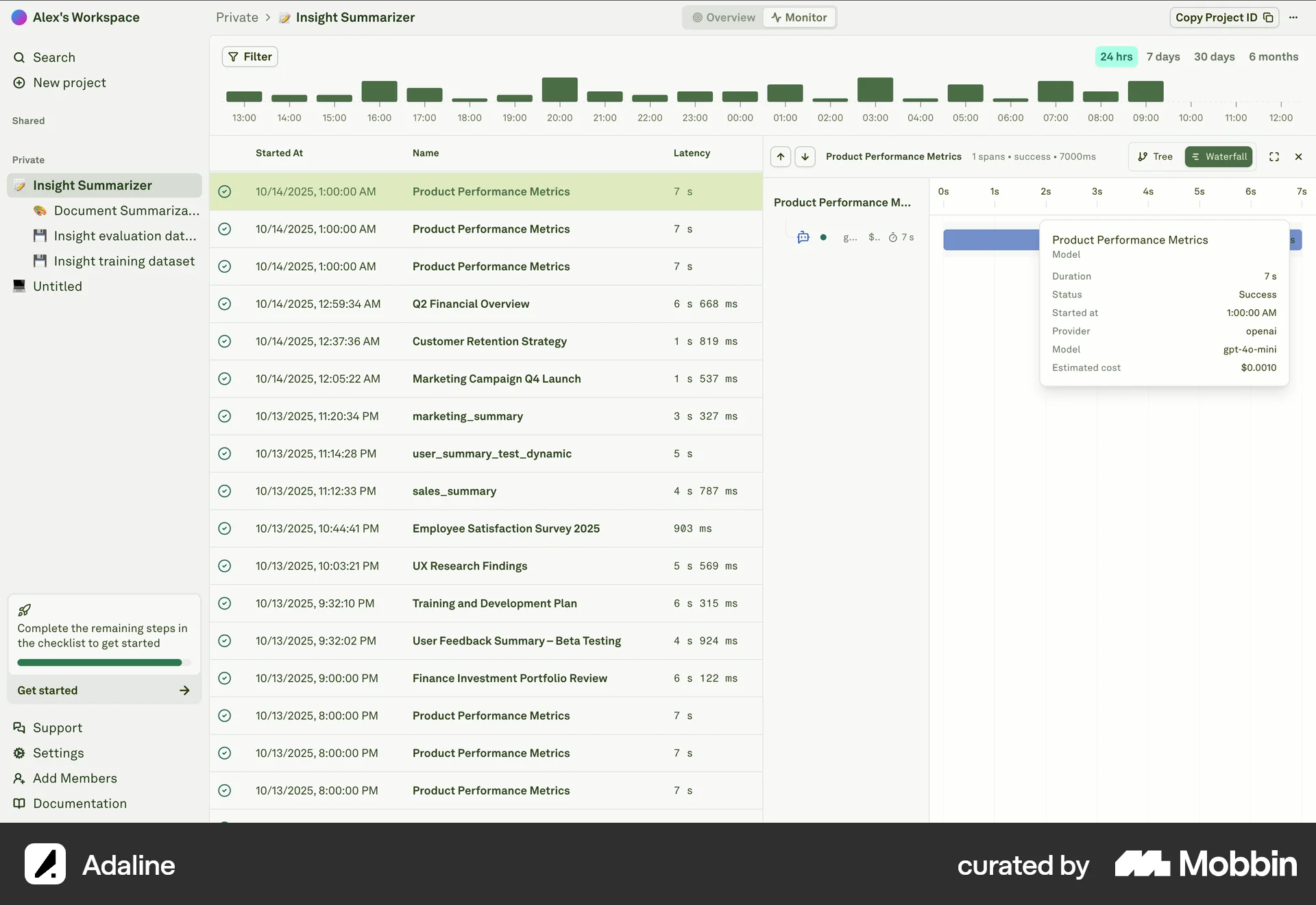Close the trace detail panel

click(1298, 156)
